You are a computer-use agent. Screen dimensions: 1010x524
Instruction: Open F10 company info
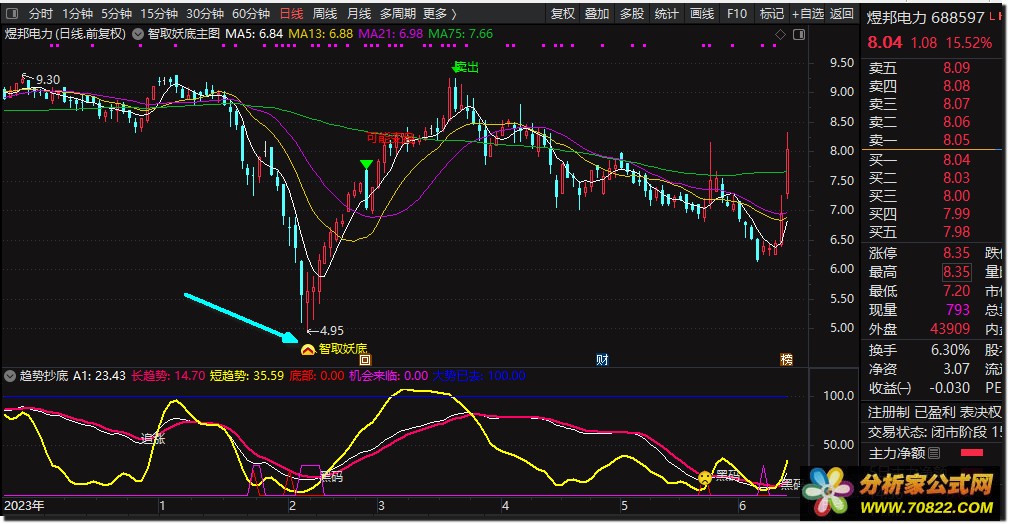[736, 14]
